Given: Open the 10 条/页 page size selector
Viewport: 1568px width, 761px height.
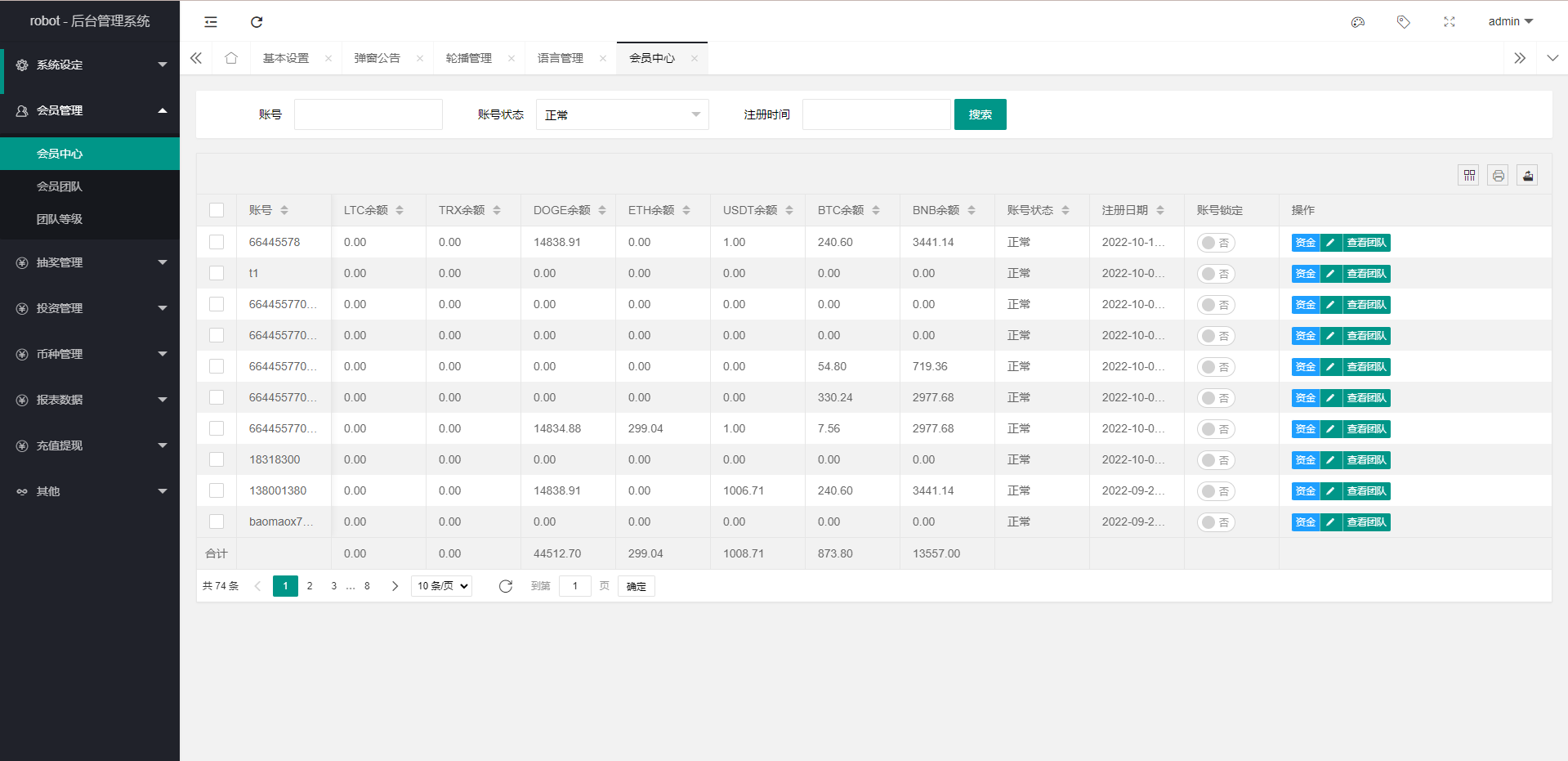Looking at the screenshot, I should tap(440, 586).
